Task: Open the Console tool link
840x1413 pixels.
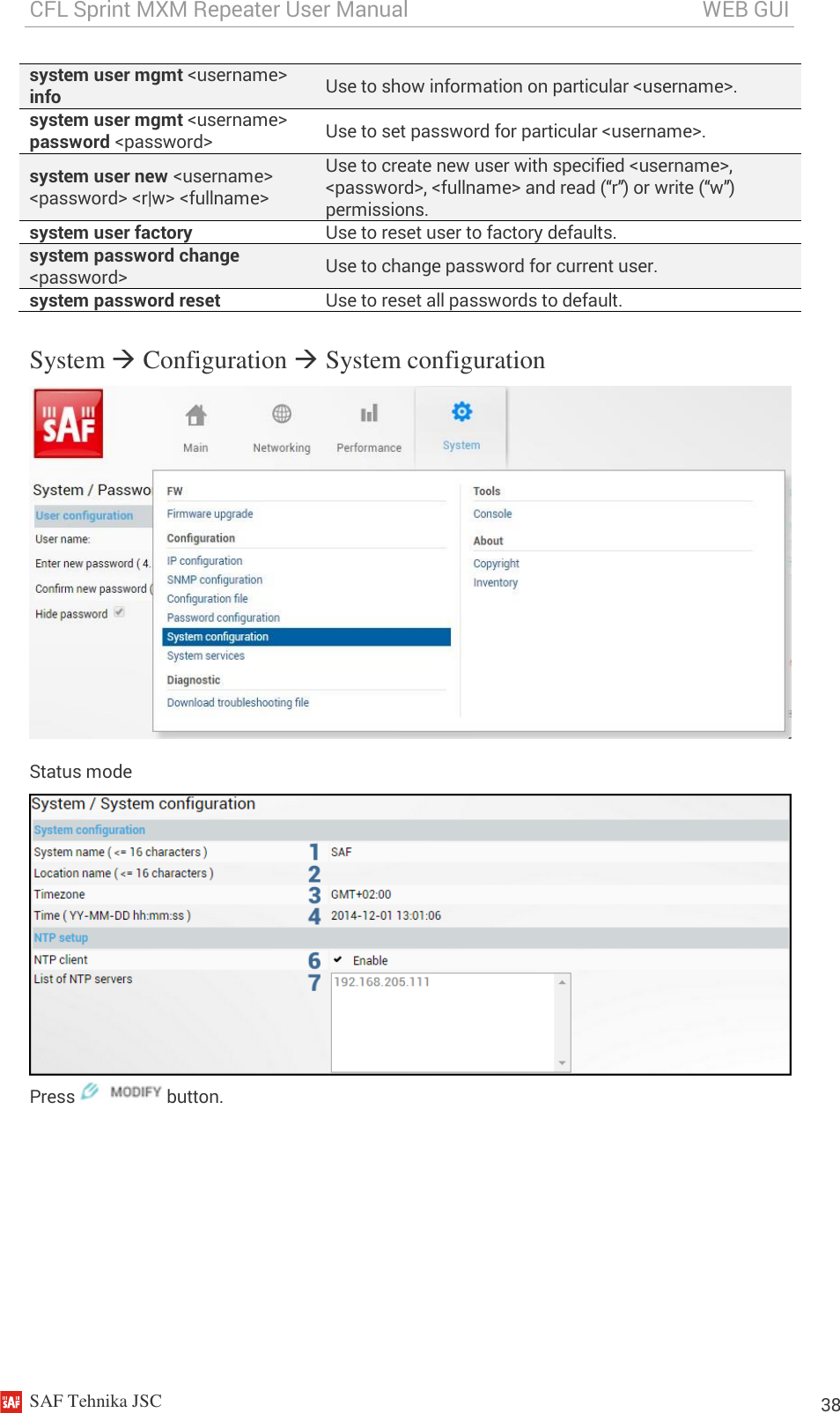Action: tap(492, 514)
